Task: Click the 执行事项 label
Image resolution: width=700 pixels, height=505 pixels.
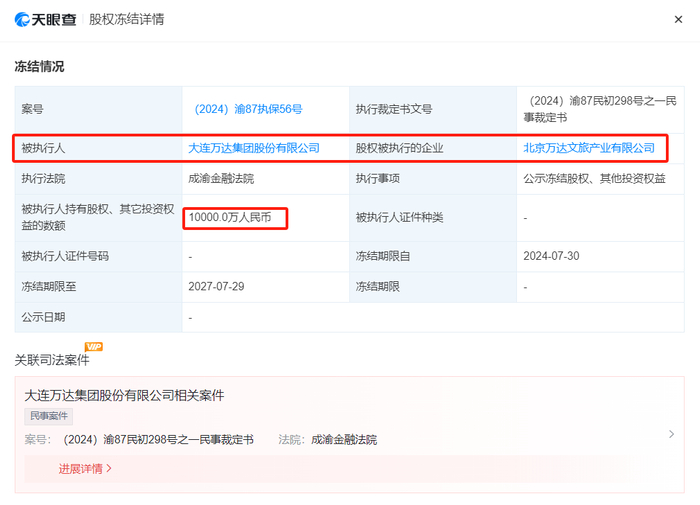Action: 378,179
